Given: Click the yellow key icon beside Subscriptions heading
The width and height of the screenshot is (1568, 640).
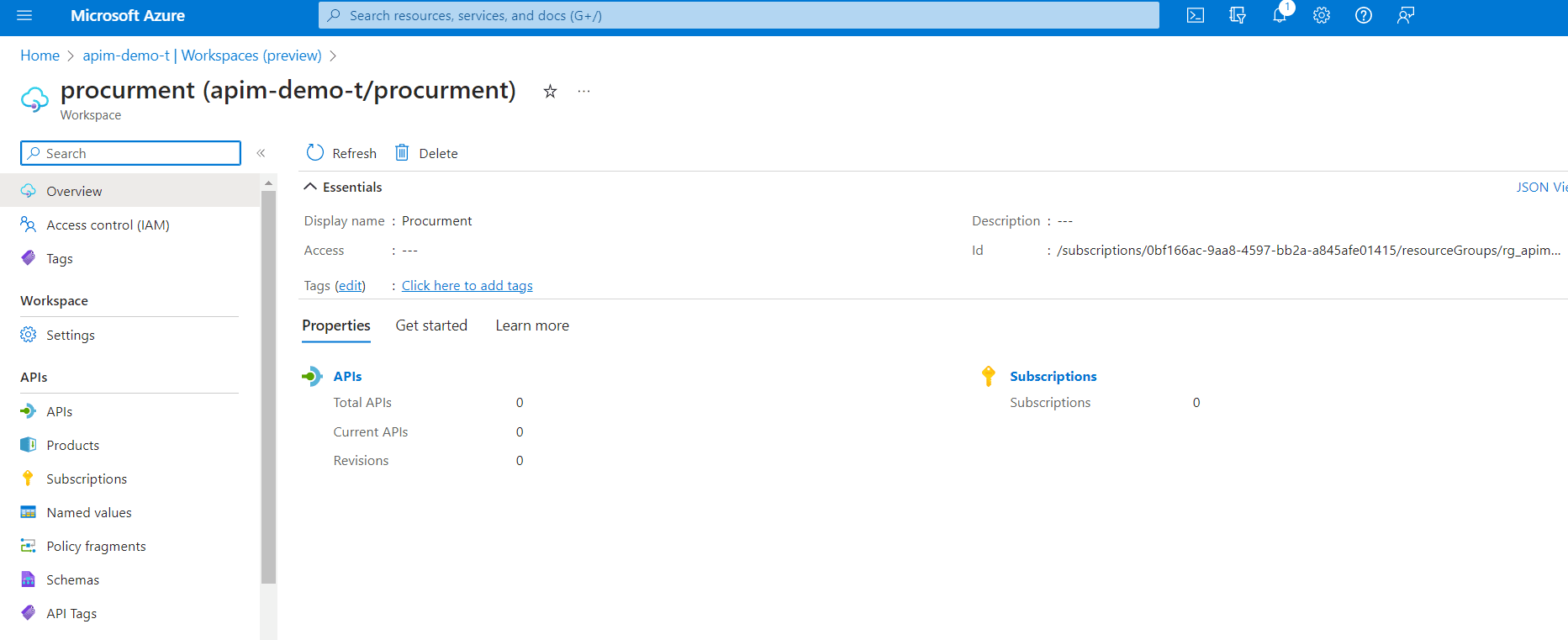Looking at the screenshot, I should pyautogui.click(x=989, y=376).
